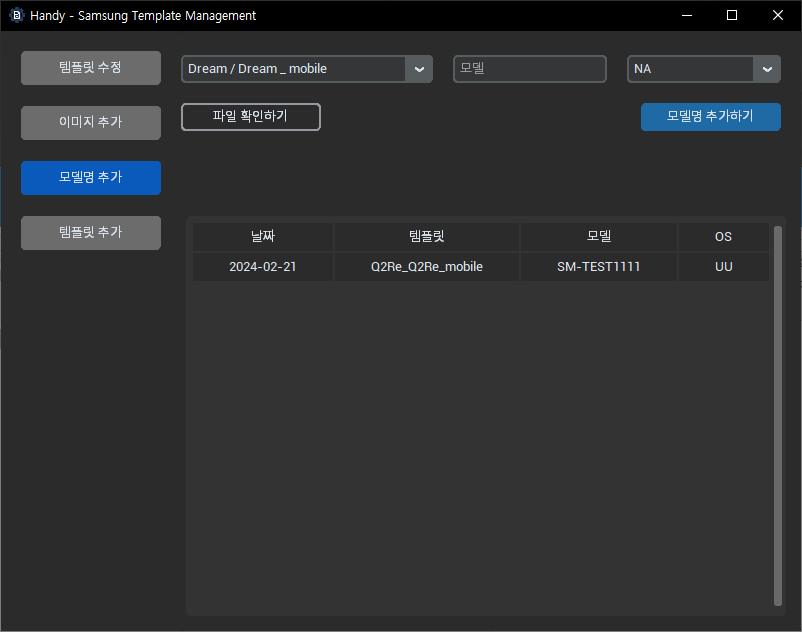Open the Dream / Dream_mobile template dropdown
802x632 pixels.
pos(306,69)
